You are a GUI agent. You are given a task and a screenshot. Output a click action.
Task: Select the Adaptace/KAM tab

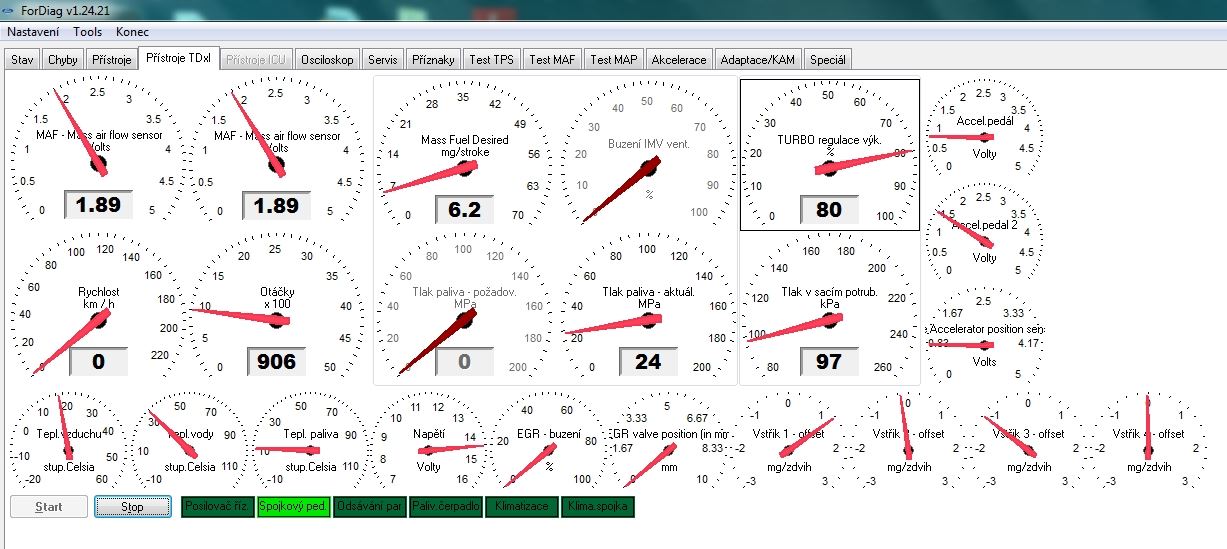tap(757, 59)
